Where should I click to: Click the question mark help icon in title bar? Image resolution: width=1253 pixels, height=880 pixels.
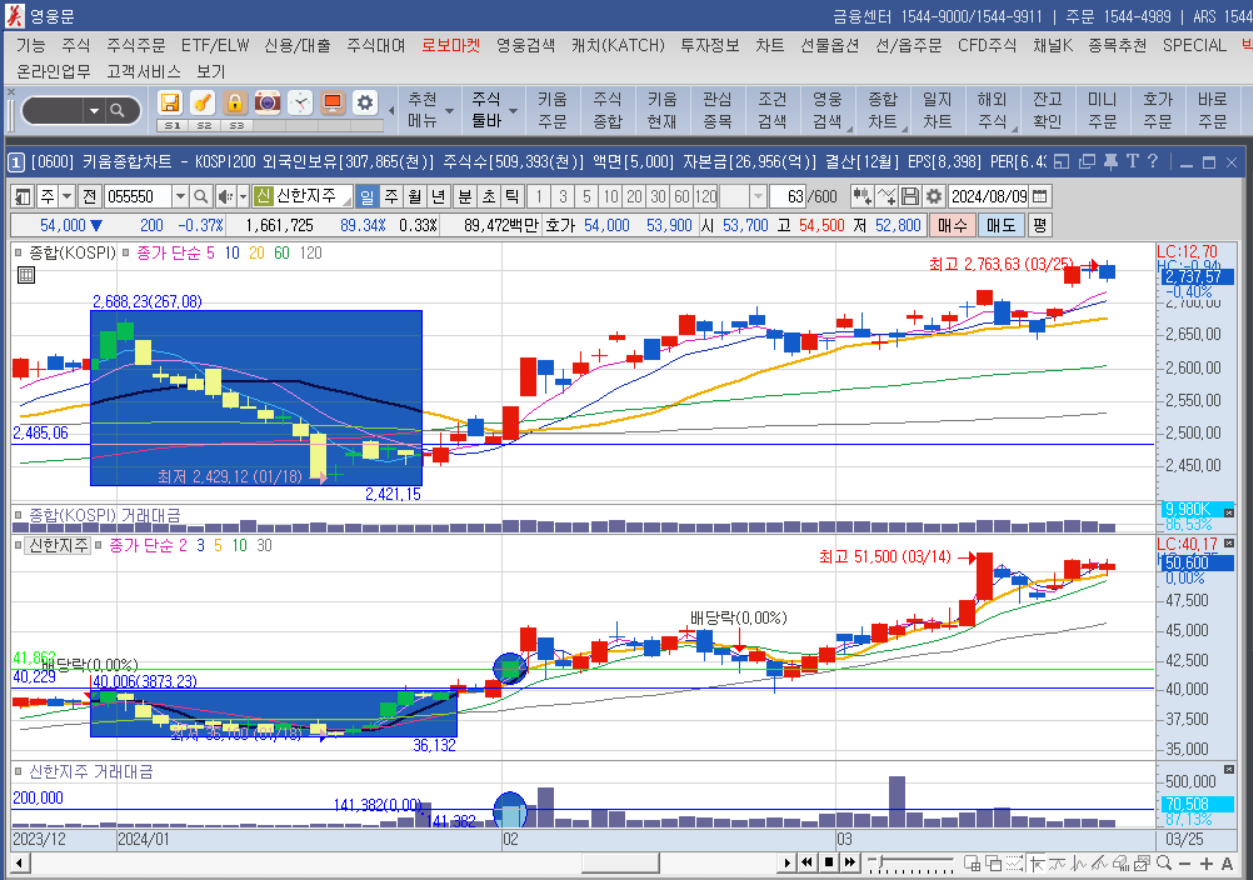[1153, 161]
